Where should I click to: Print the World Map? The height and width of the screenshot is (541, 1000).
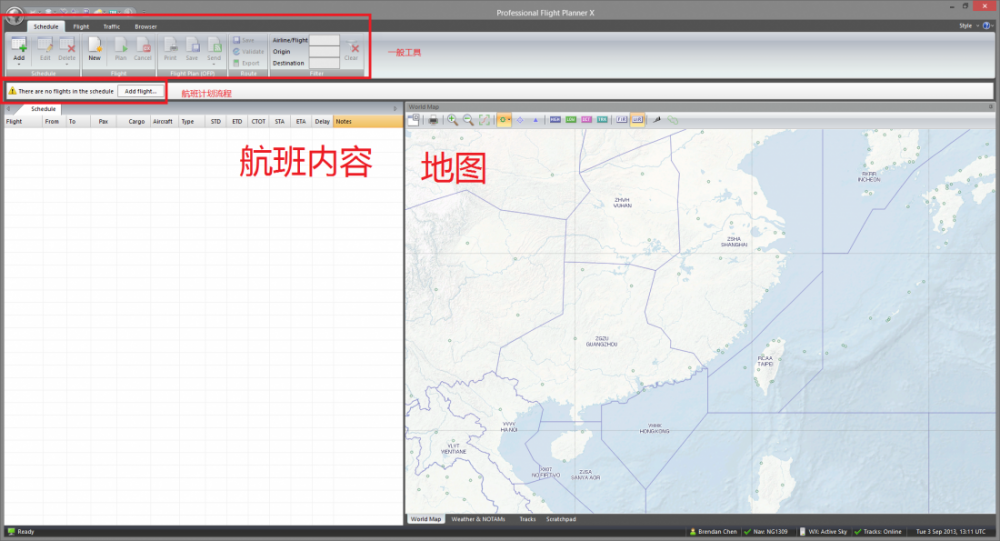click(433, 120)
